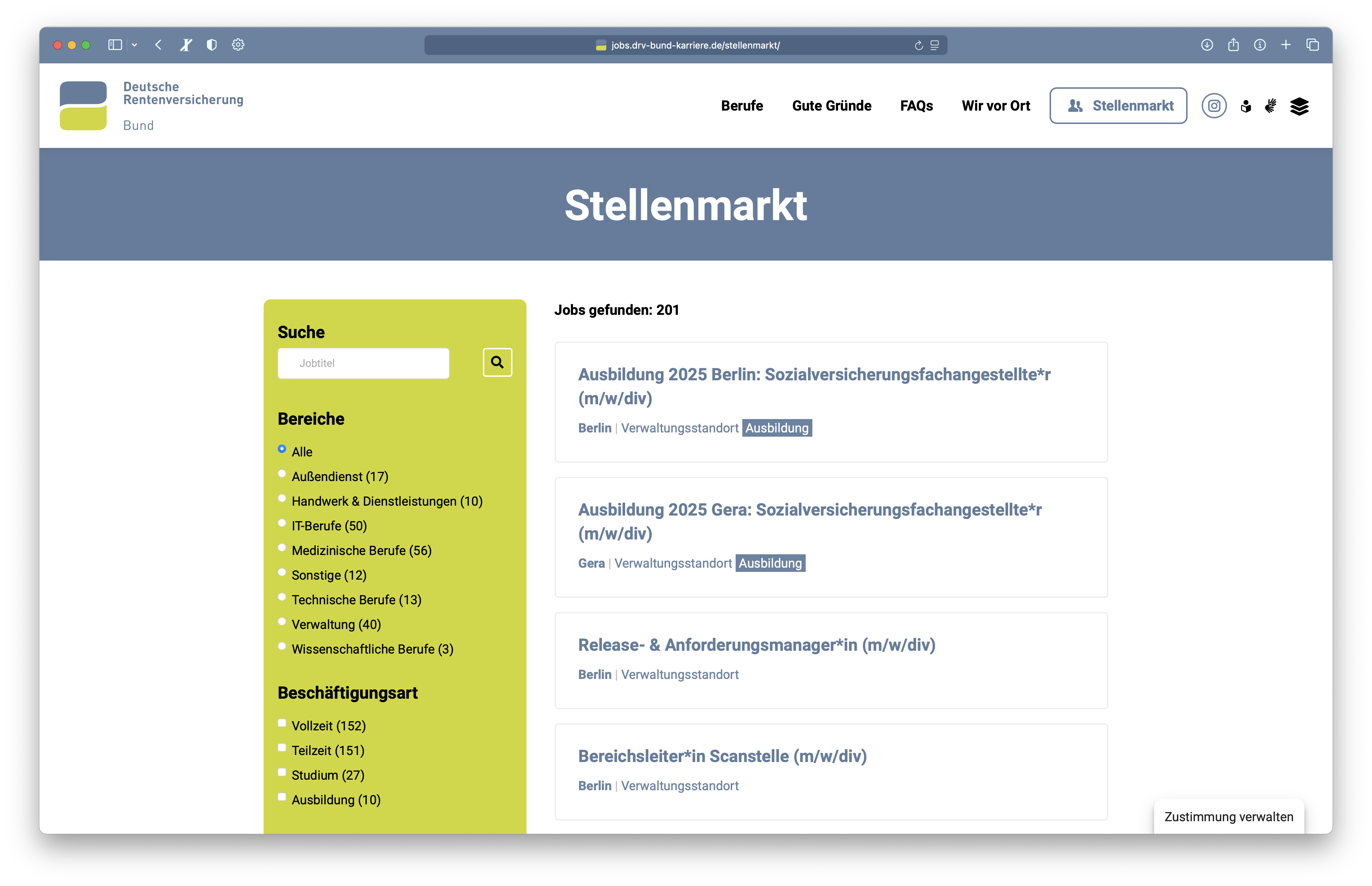Submit search with the magnifier button

pyautogui.click(x=497, y=362)
